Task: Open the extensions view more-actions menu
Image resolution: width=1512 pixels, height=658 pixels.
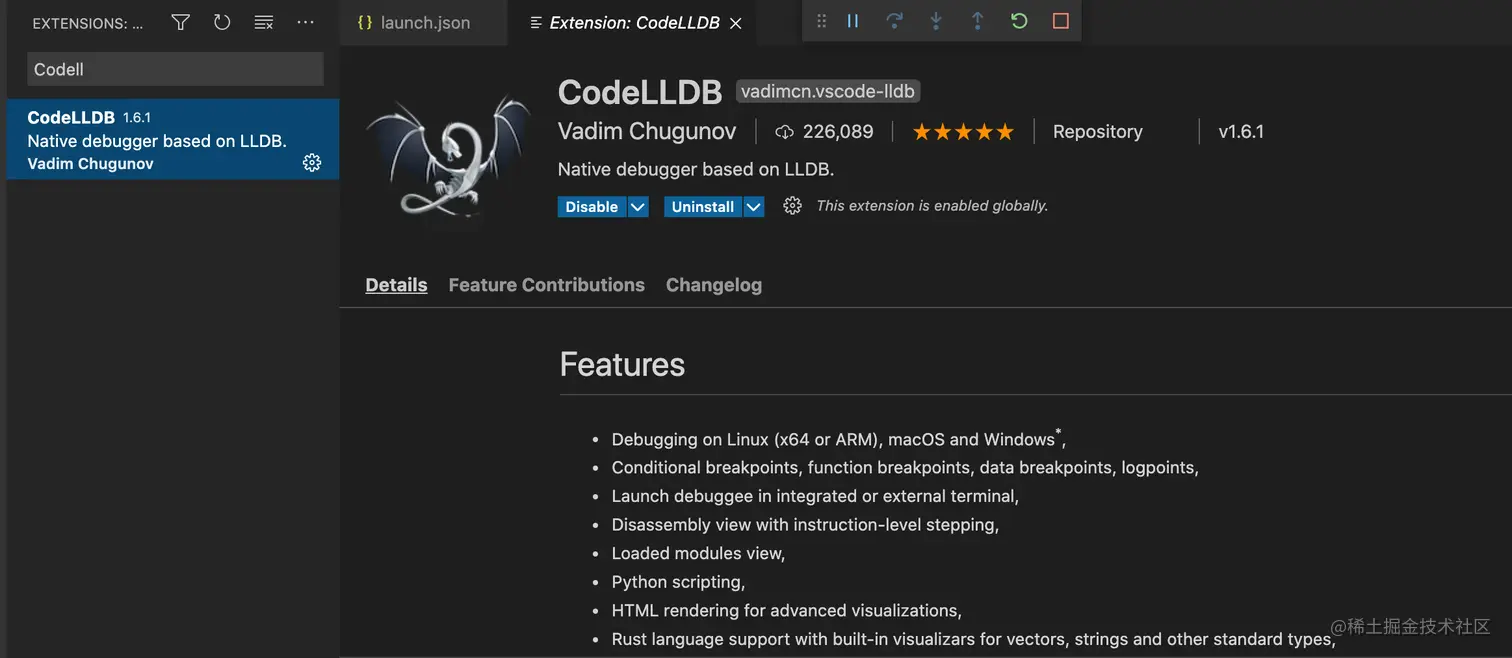Action: pos(306,22)
